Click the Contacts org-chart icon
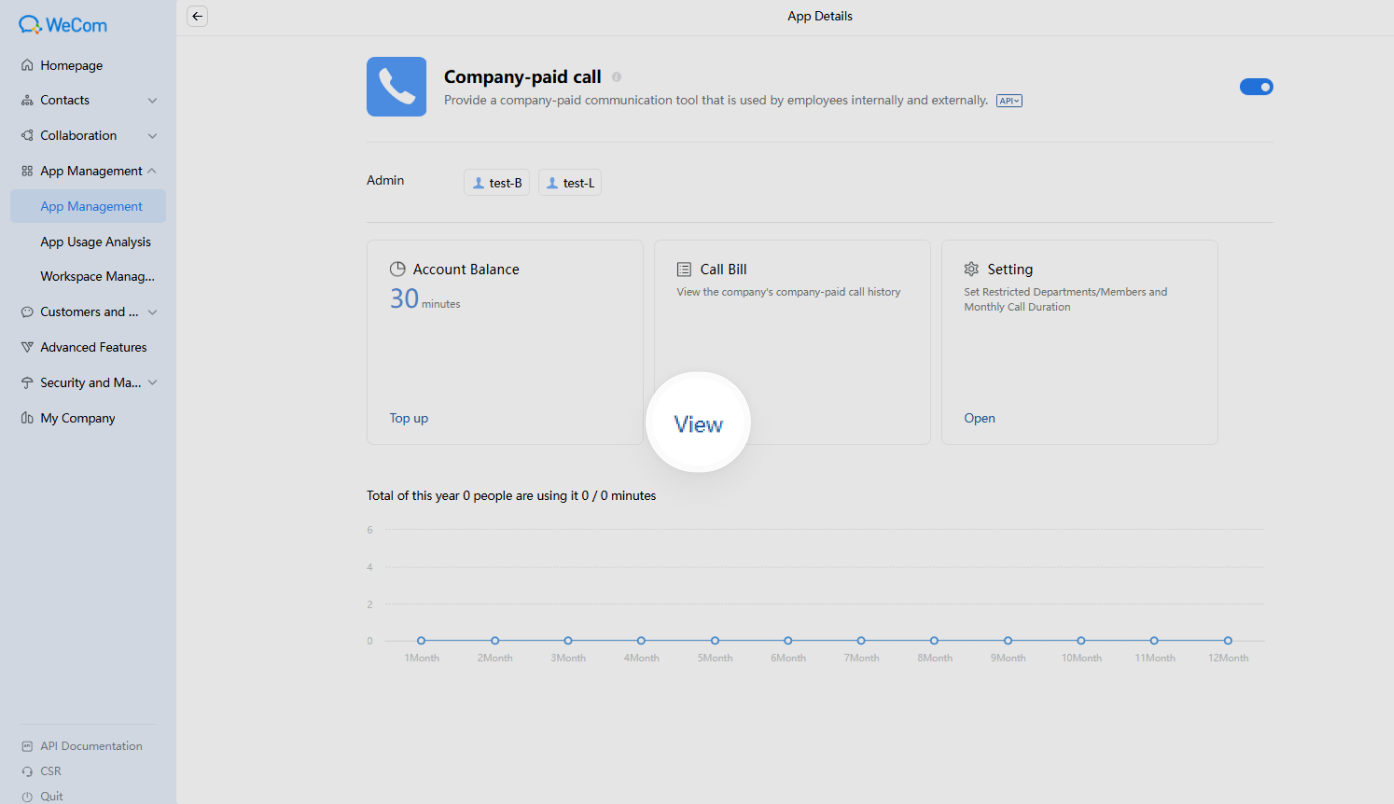This screenshot has width=1394, height=804. [x=27, y=101]
